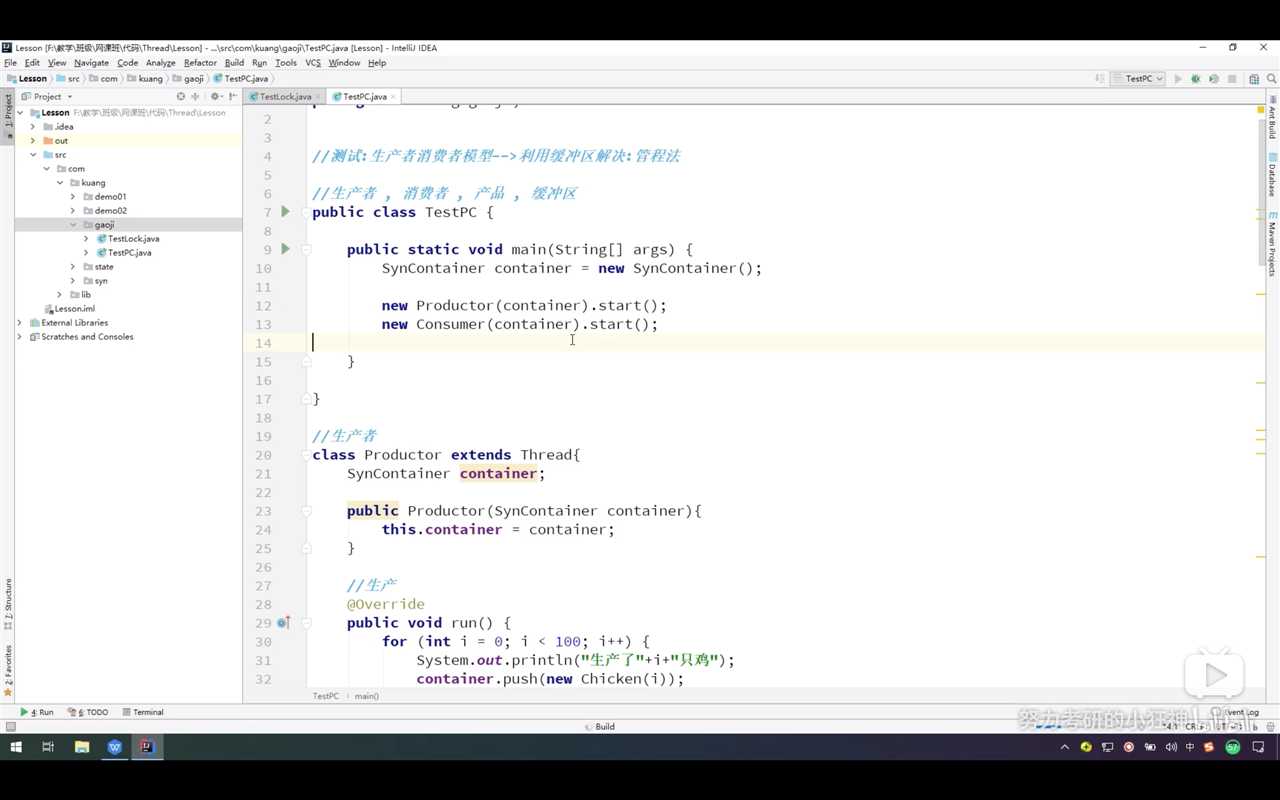Click the scroll-from-source locate icon in Project panel
The width and height of the screenshot is (1280, 800).
(x=181, y=97)
